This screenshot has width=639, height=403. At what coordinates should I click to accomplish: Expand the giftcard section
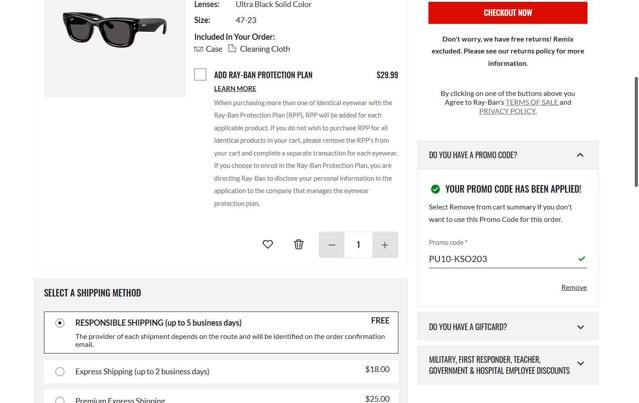click(580, 327)
